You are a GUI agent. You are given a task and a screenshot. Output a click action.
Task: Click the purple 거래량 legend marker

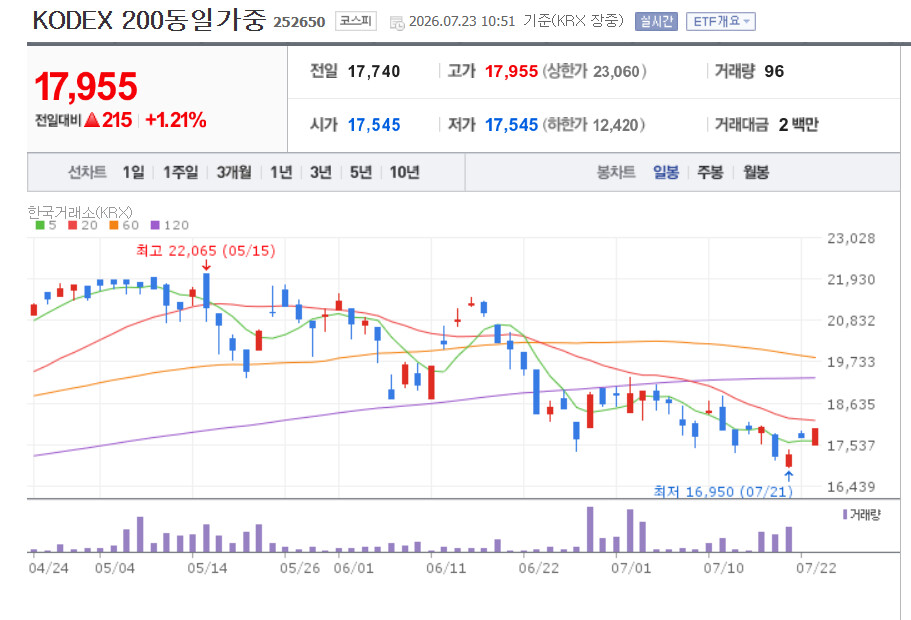pos(845,514)
